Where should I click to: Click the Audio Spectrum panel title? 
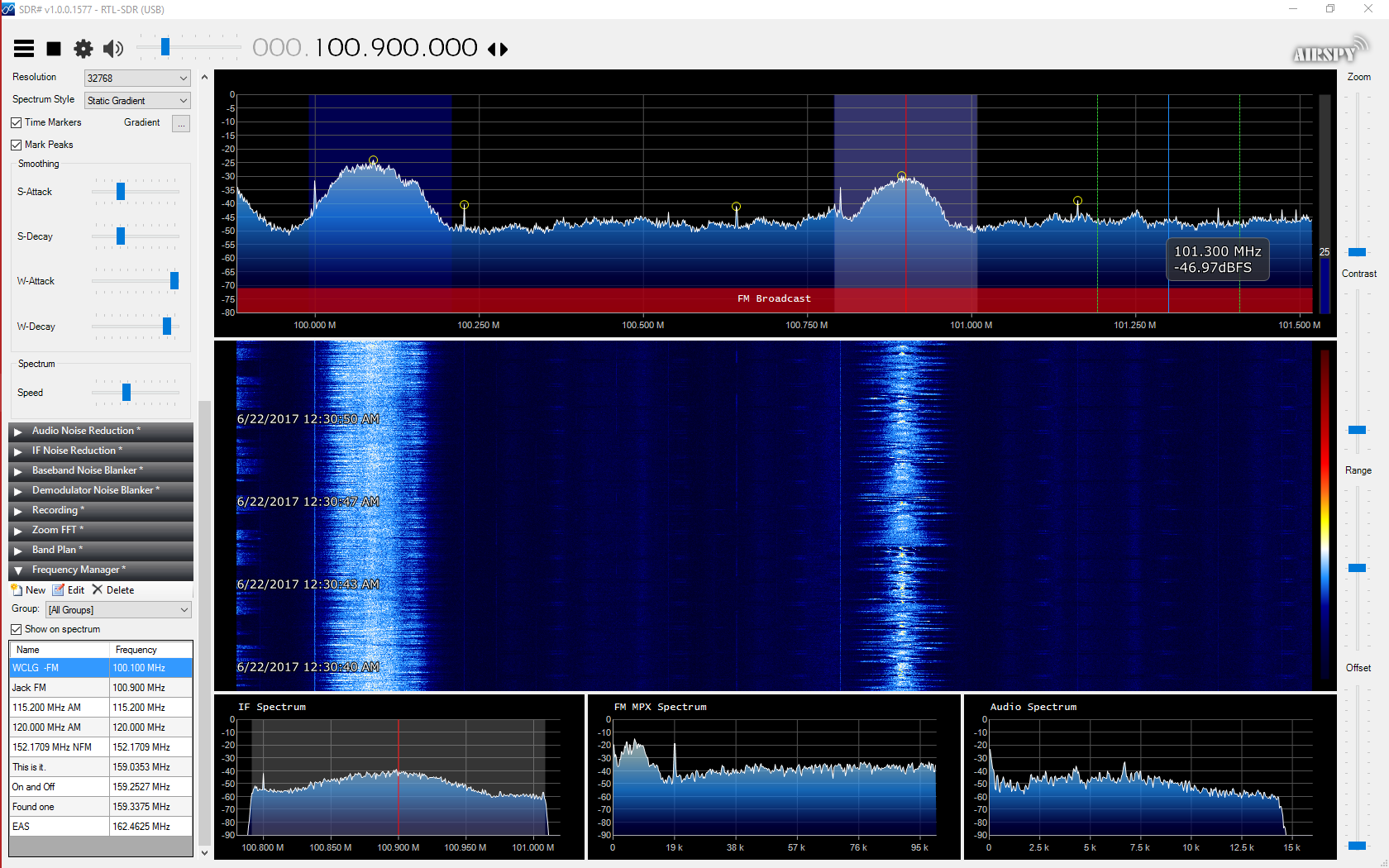click(x=1033, y=707)
